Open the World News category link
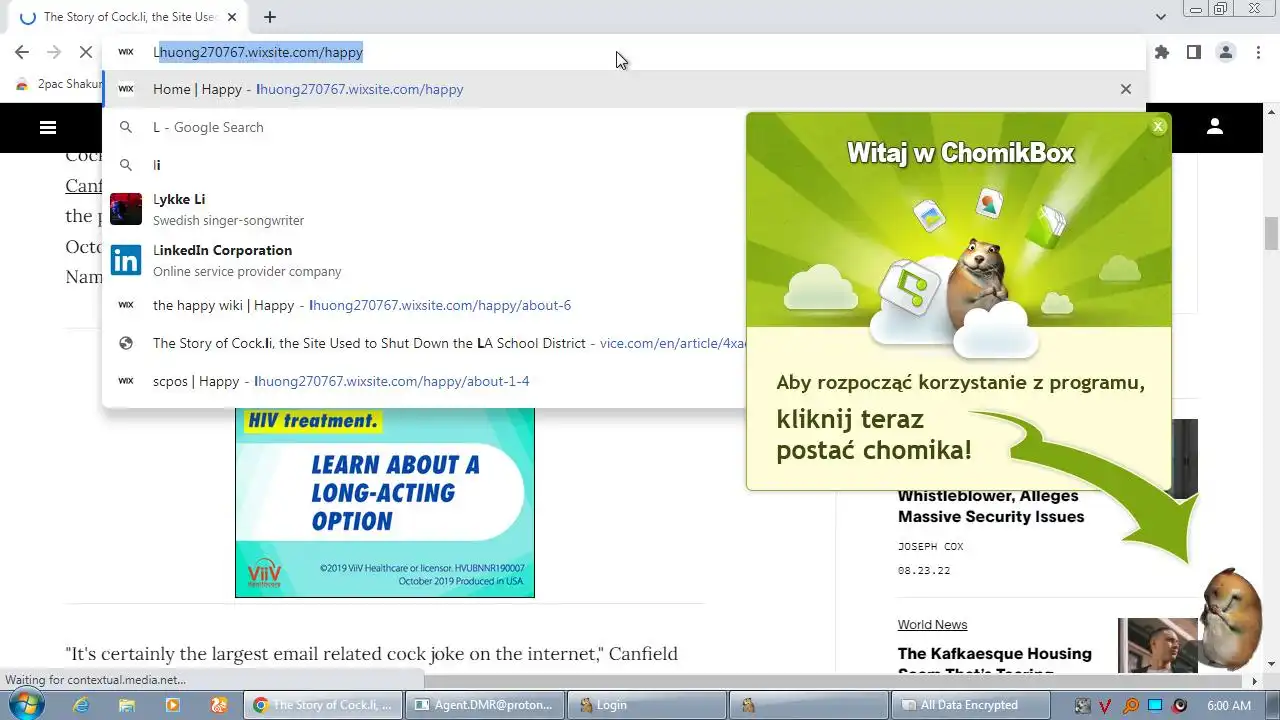This screenshot has width=1280, height=720. pos(932,625)
